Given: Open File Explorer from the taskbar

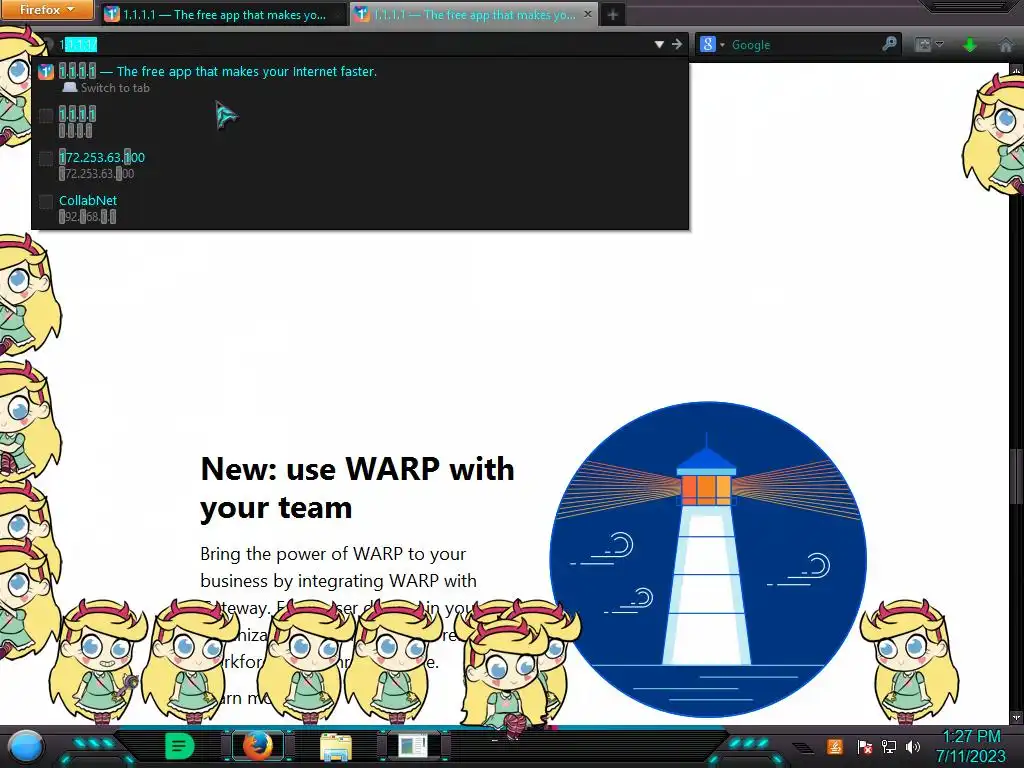Looking at the screenshot, I should click(336, 746).
